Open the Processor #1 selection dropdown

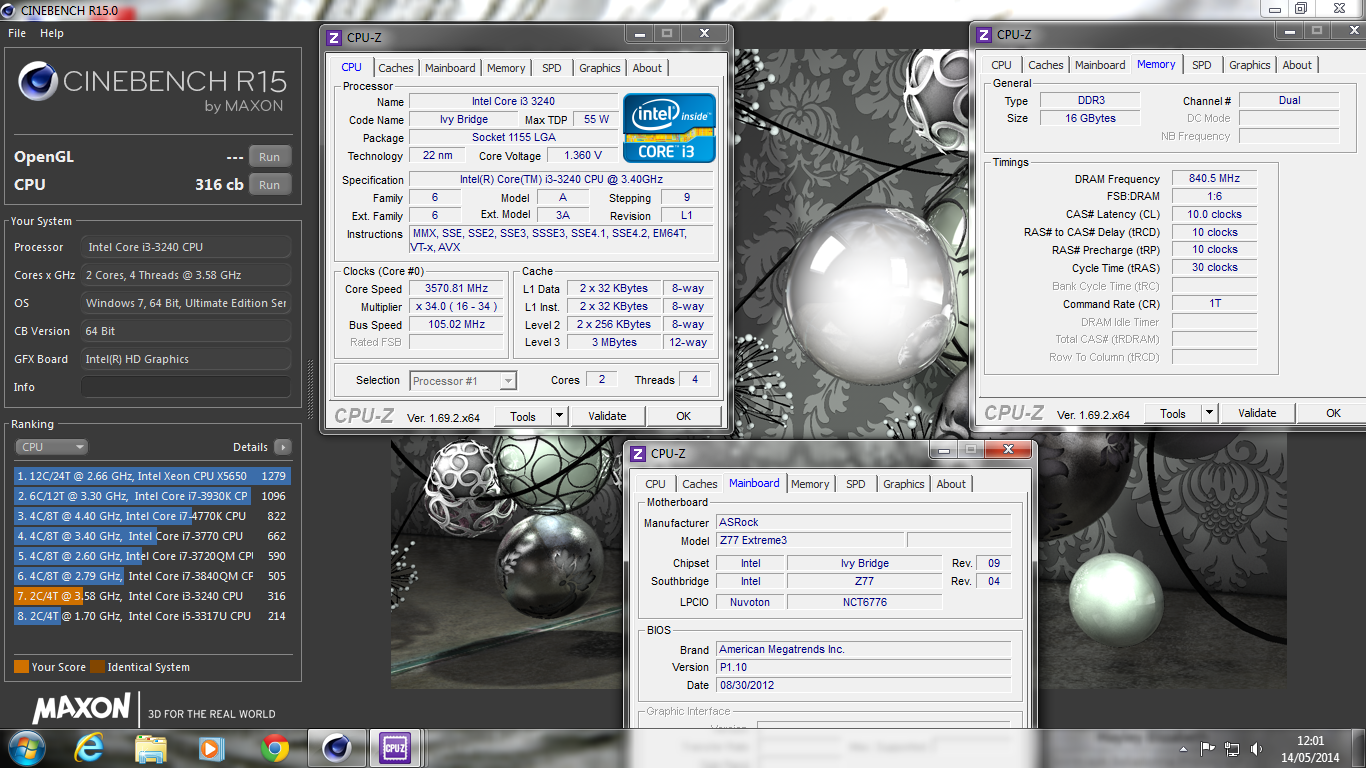click(463, 380)
